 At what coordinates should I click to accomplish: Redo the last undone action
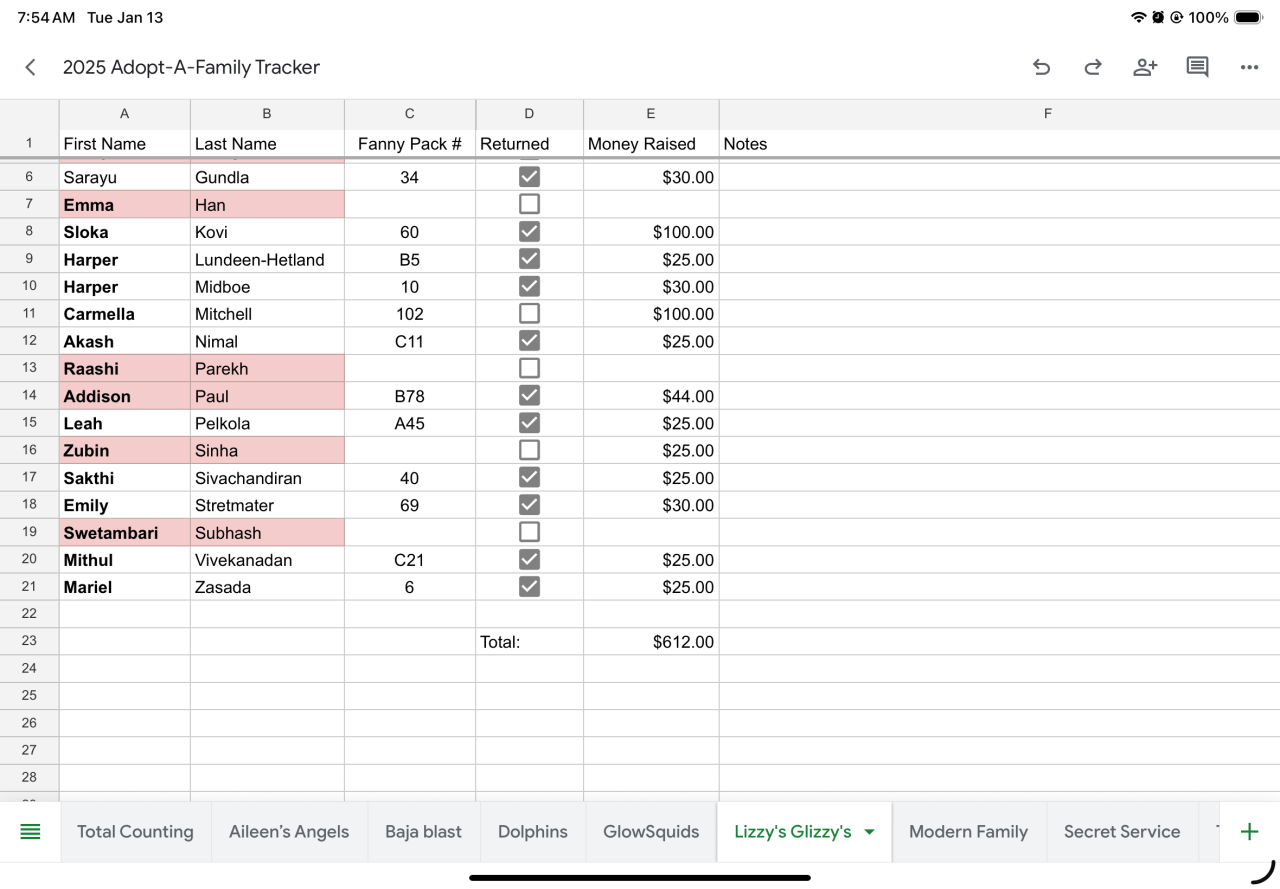click(1093, 67)
